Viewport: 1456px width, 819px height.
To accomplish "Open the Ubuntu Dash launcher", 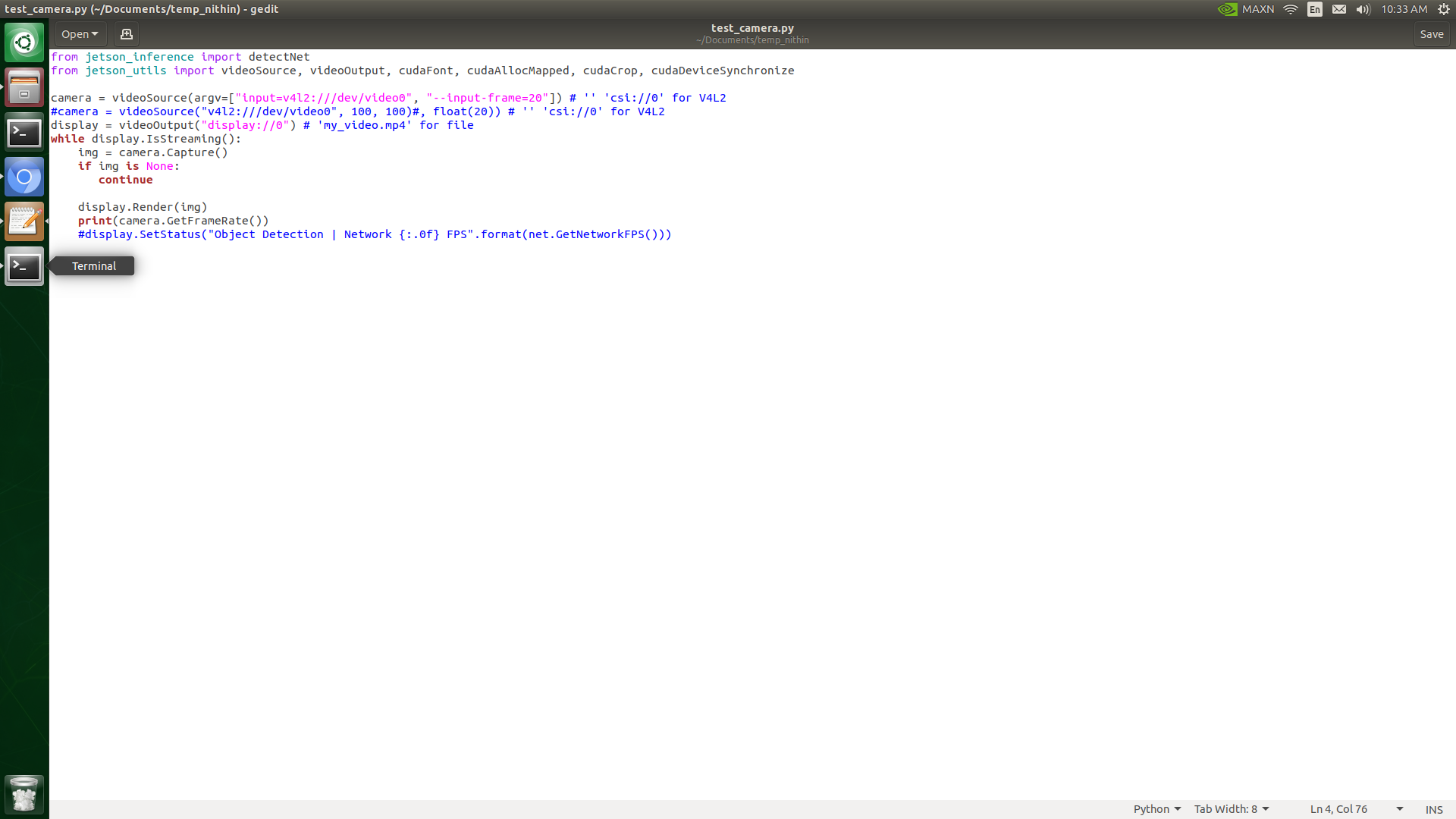I will click(24, 42).
